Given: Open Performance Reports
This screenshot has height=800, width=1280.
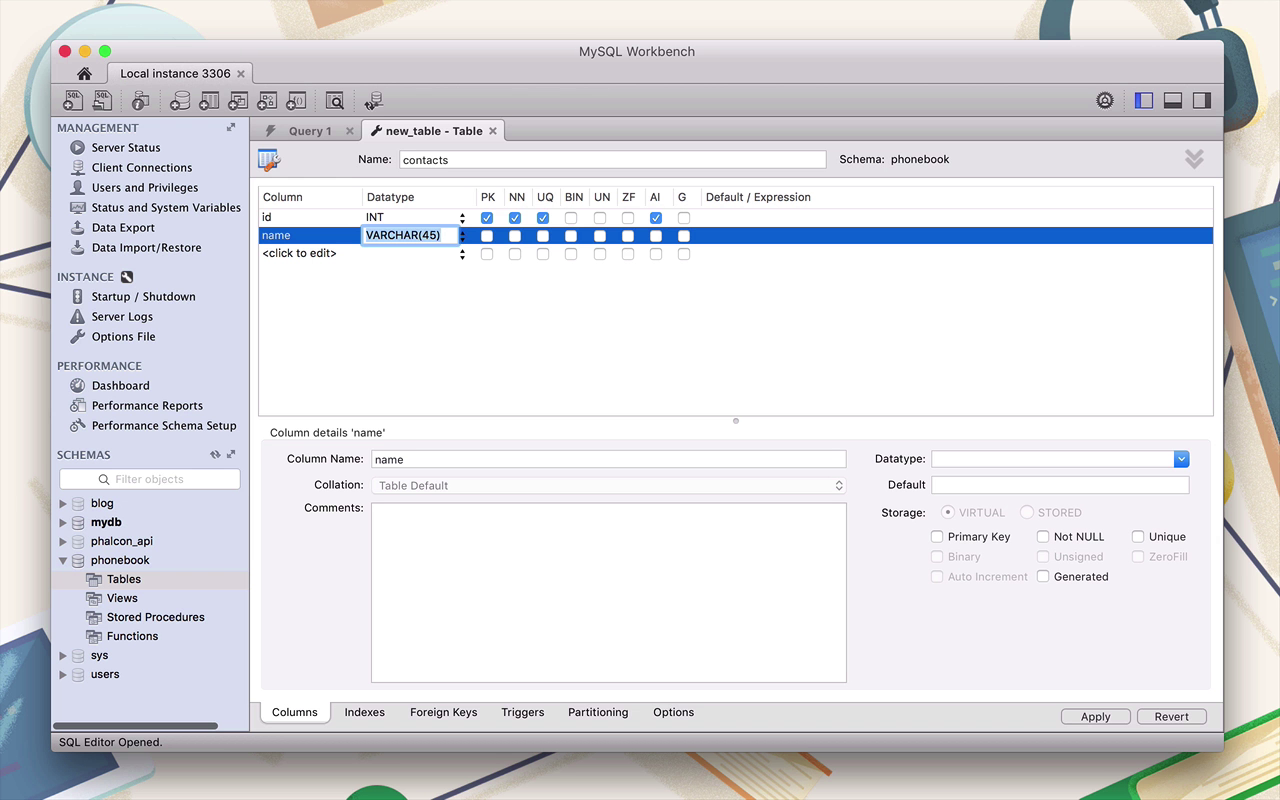Looking at the screenshot, I should (147, 405).
